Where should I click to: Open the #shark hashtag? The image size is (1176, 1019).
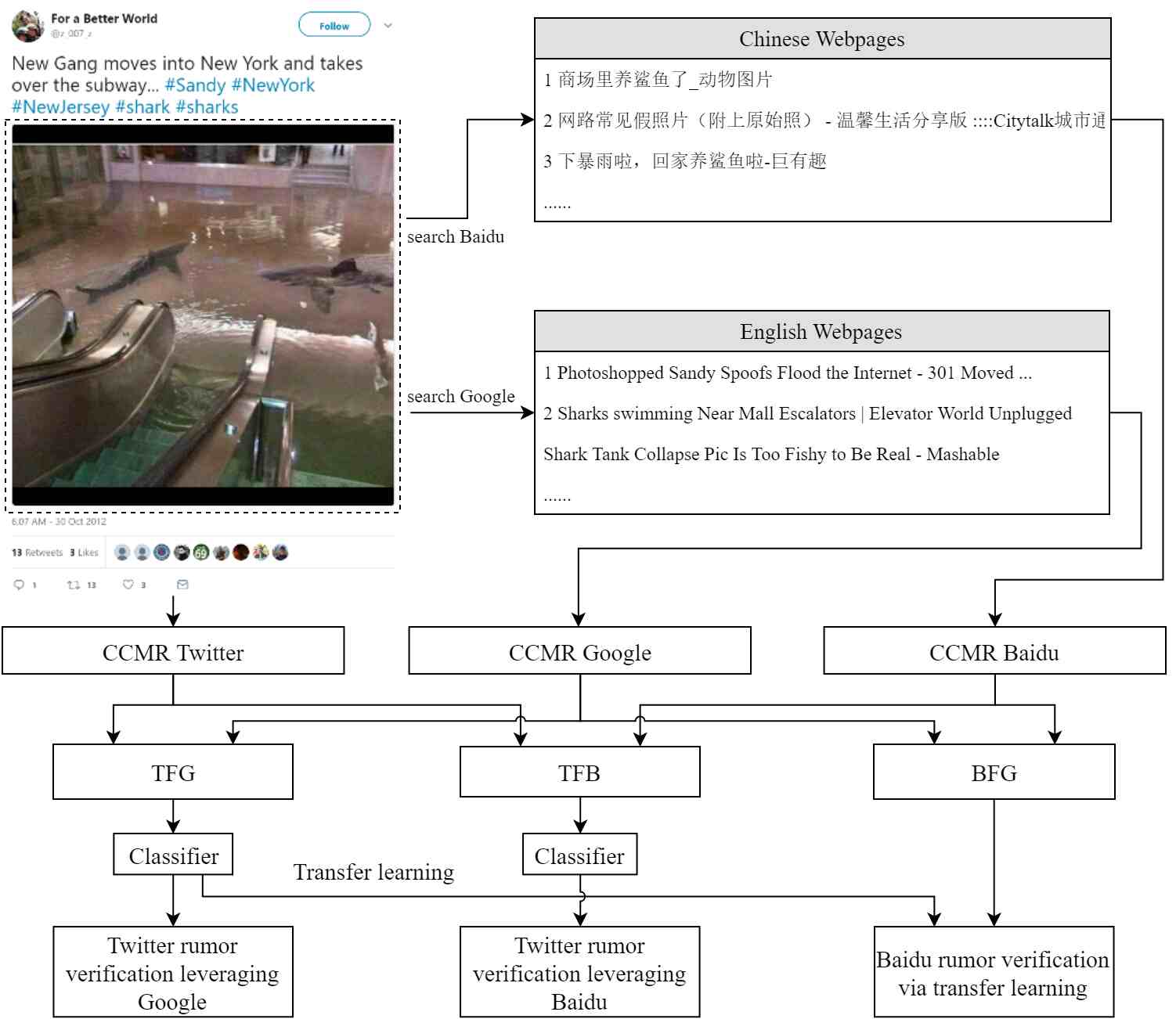(x=142, y=107)
